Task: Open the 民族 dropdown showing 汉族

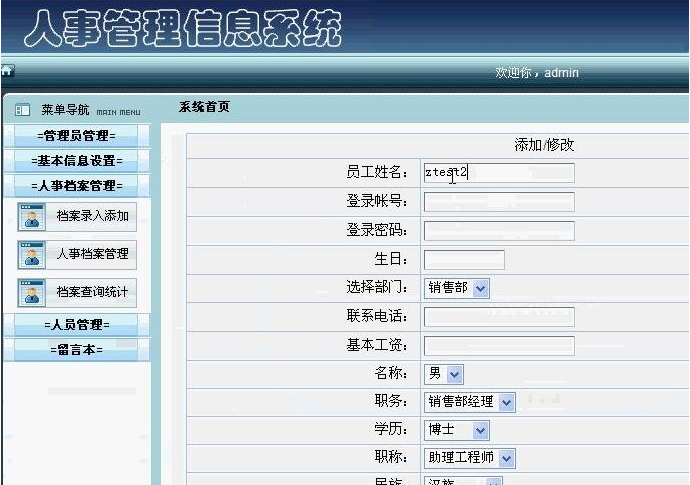Action: (x=463, y=481)
